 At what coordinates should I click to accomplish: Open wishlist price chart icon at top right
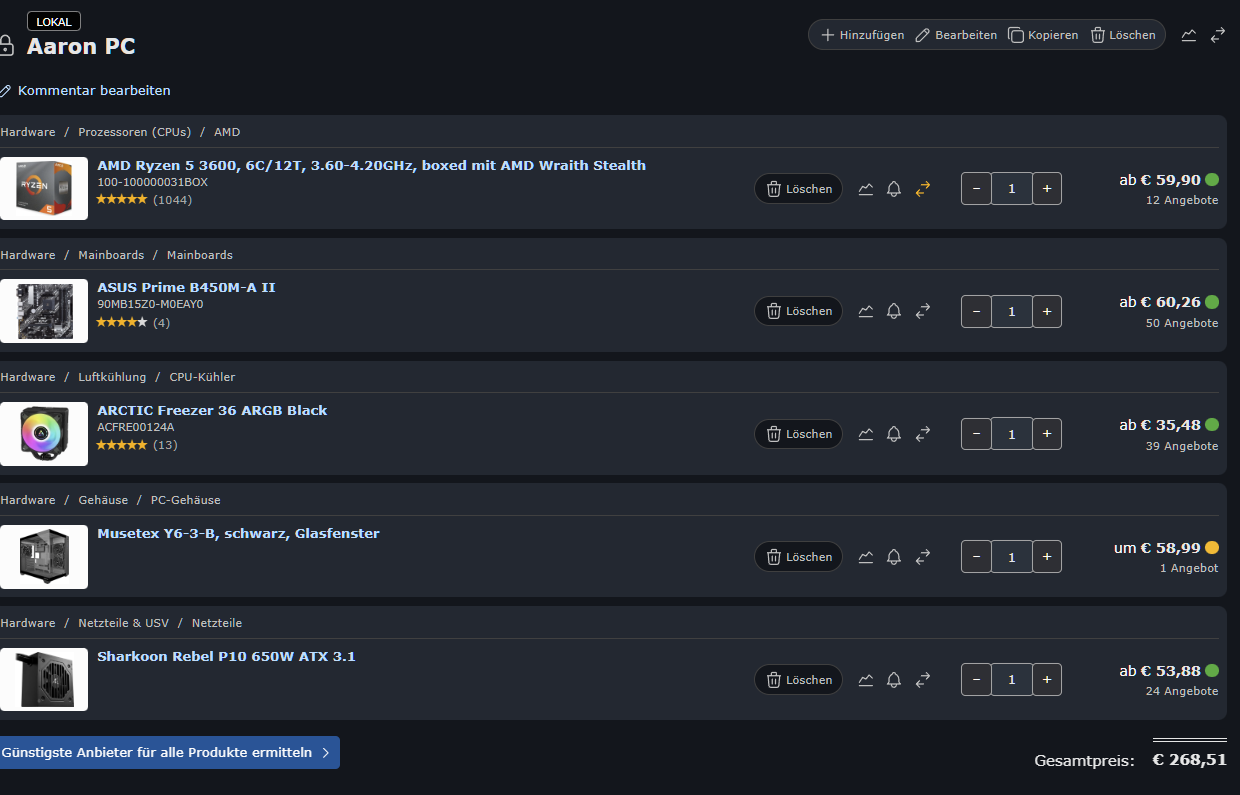click(1189, 35)
